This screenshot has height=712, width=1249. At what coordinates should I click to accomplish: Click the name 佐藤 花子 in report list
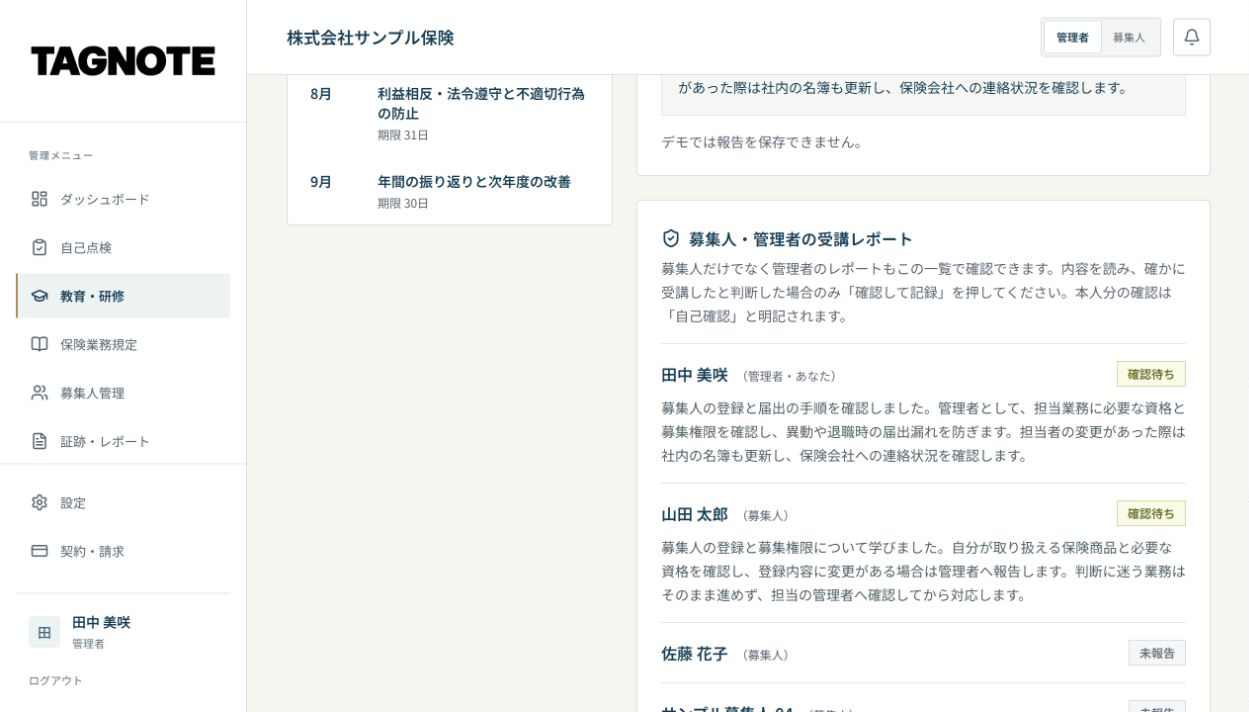(x=694, y=653)
